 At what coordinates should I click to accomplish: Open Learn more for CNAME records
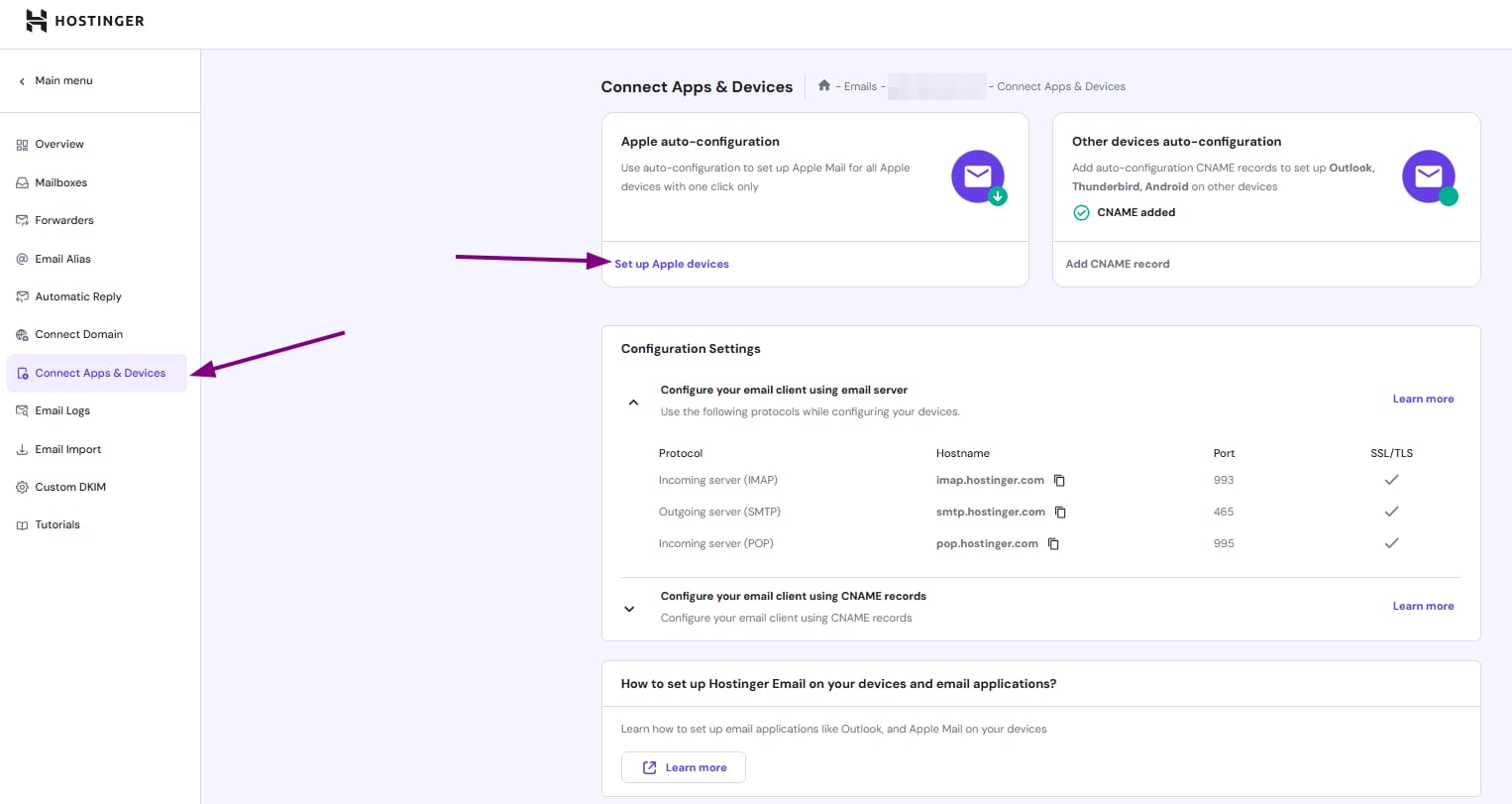pyautogui.click(x=1423, y=606)
